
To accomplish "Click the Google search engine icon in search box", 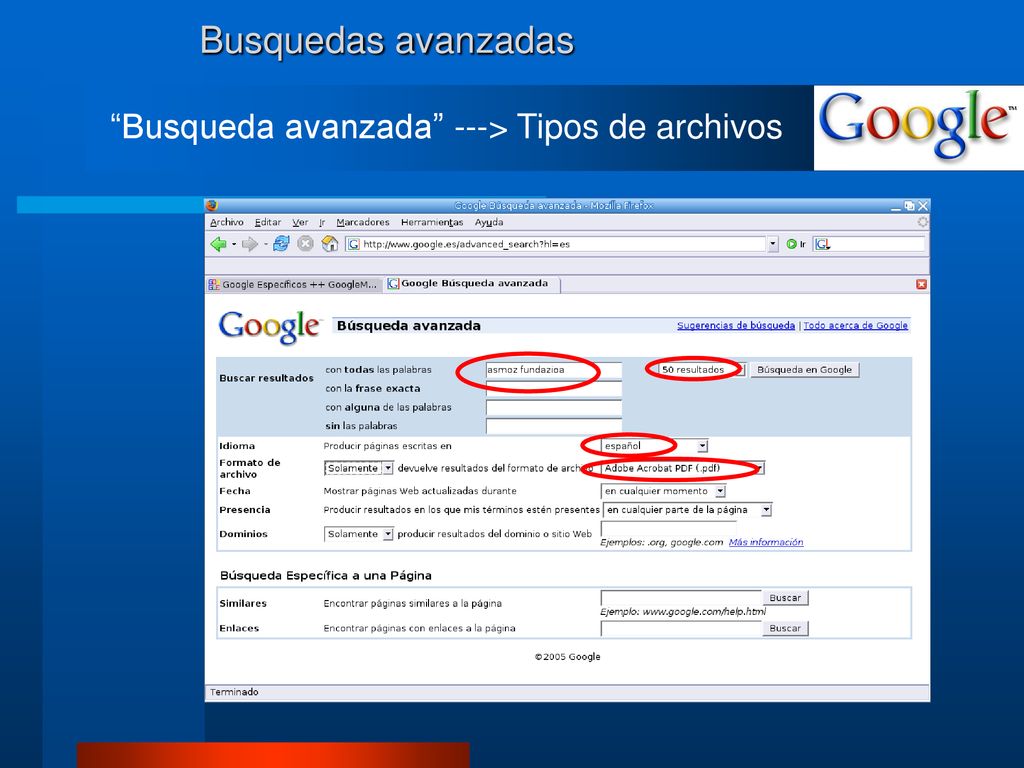I will pos(822,244).
